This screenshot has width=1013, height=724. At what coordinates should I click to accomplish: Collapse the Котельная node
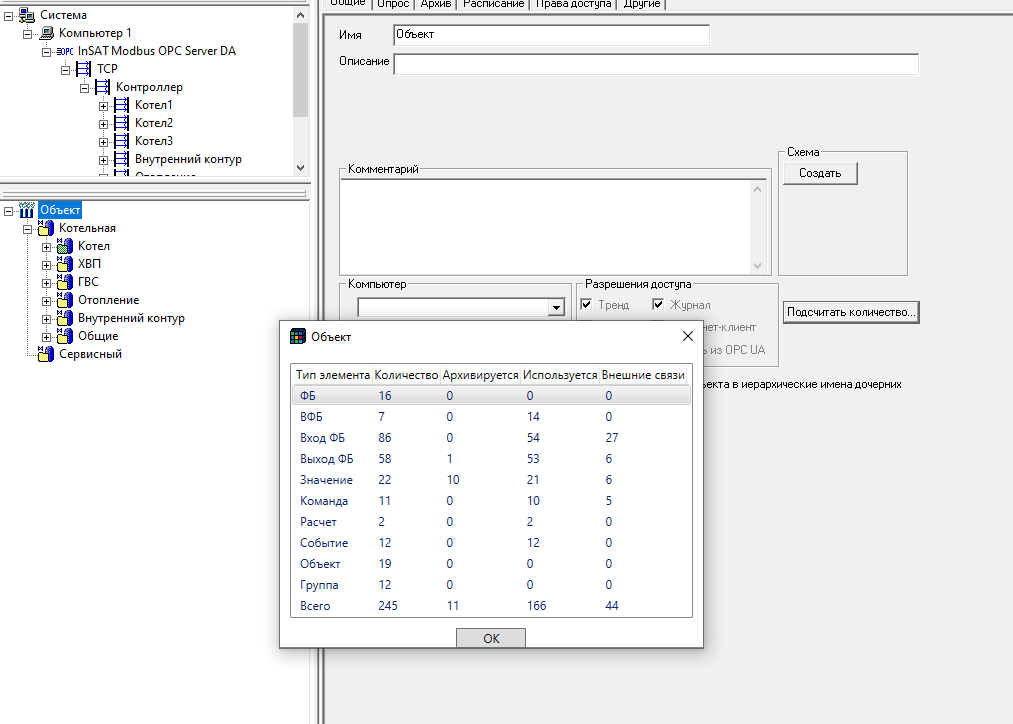click(27, 229)
